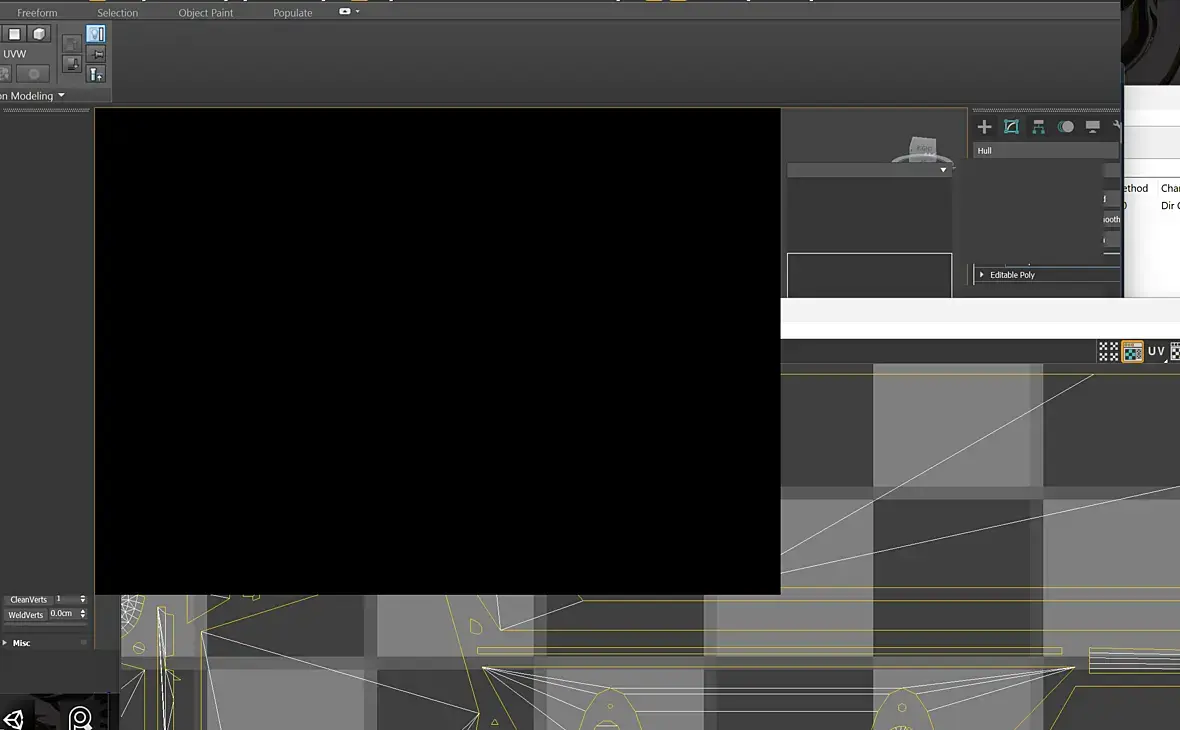
Task: Click the WeldVerts button
Action: point(26,615)
